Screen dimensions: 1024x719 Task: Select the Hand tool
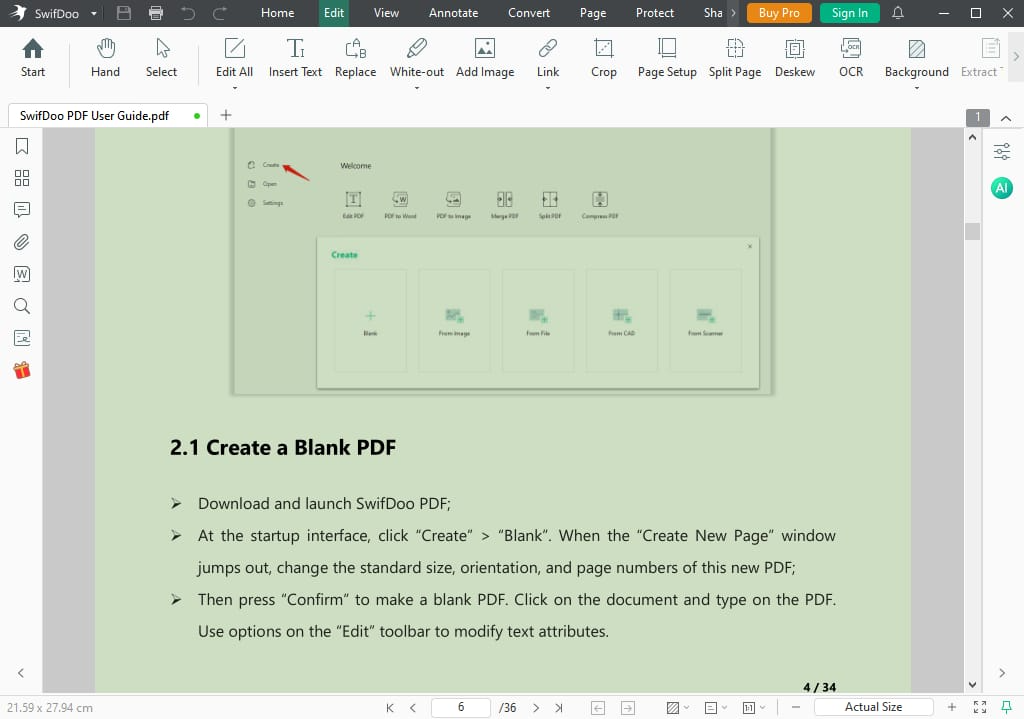pyautogui.click(x=105, y=58)
